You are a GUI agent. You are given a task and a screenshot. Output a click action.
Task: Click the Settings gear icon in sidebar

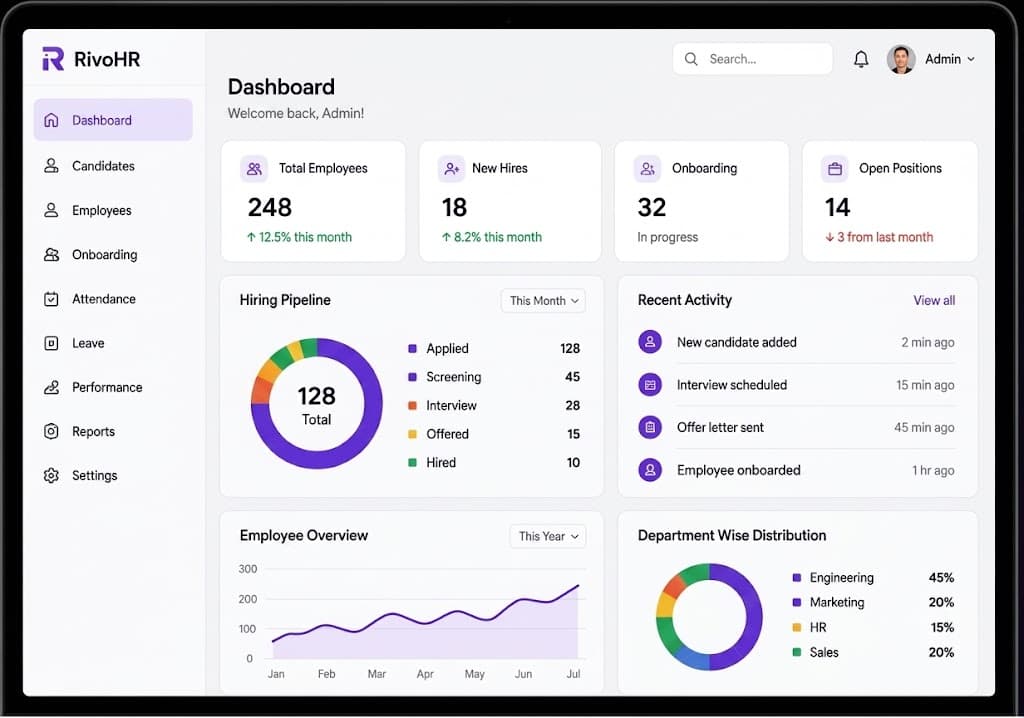pyautogui.click(x=51, y=476)
